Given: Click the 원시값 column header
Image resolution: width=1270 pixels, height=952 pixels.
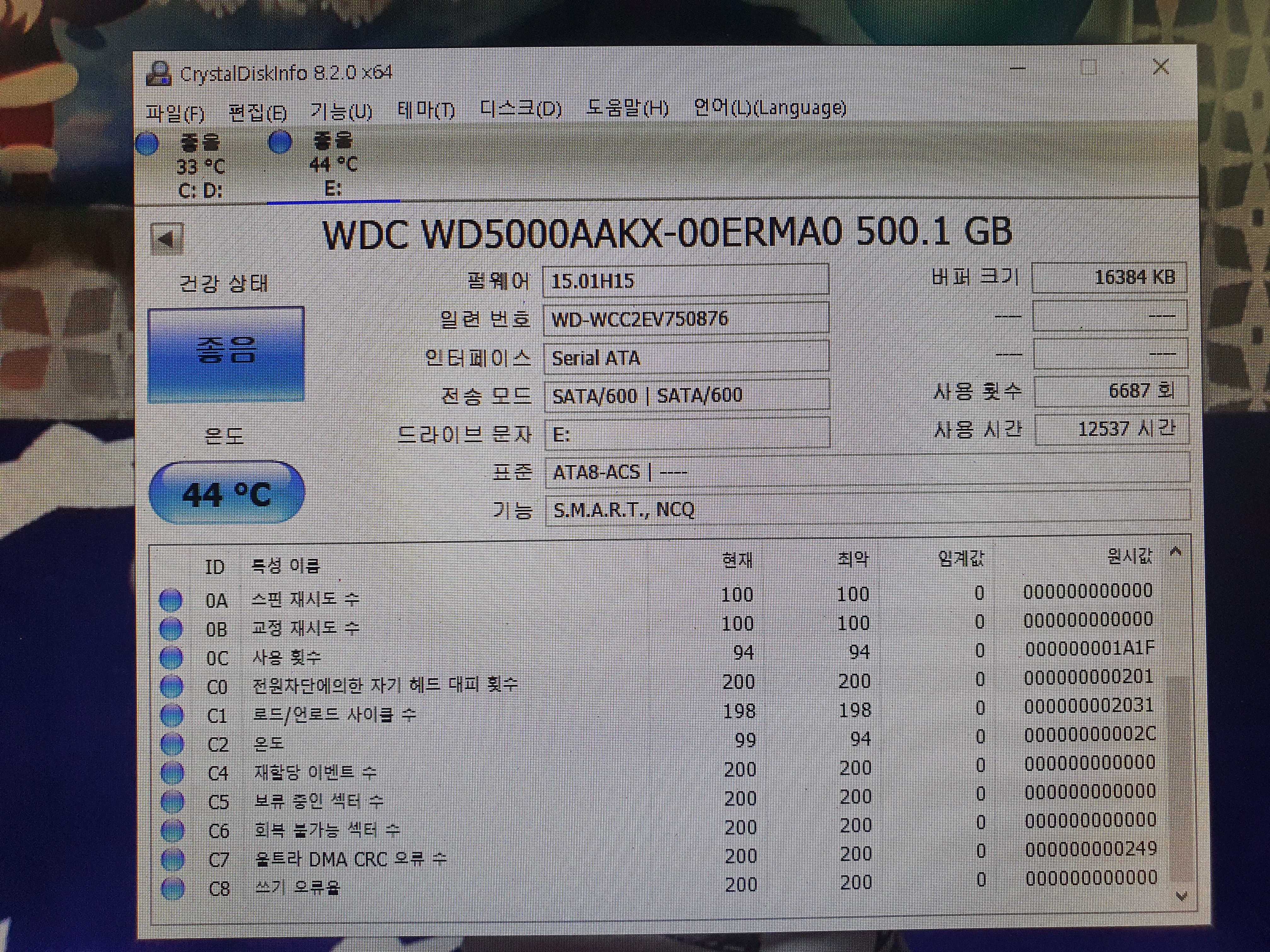Looking at the screenshot, I should coord(1129,556).
